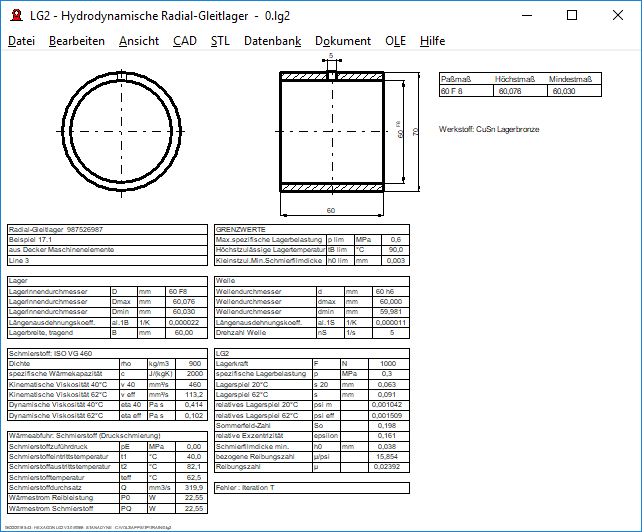
Task: Click the GRENZWERTE table header
Action: [233, 229]
